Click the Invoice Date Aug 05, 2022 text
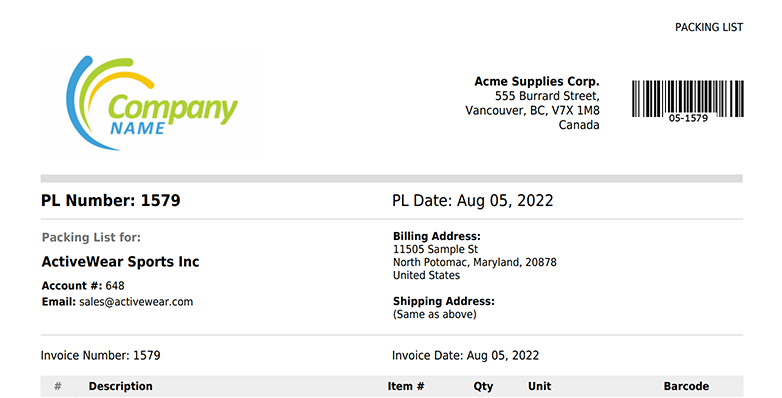The image size is (782, 398). (465, 356)
